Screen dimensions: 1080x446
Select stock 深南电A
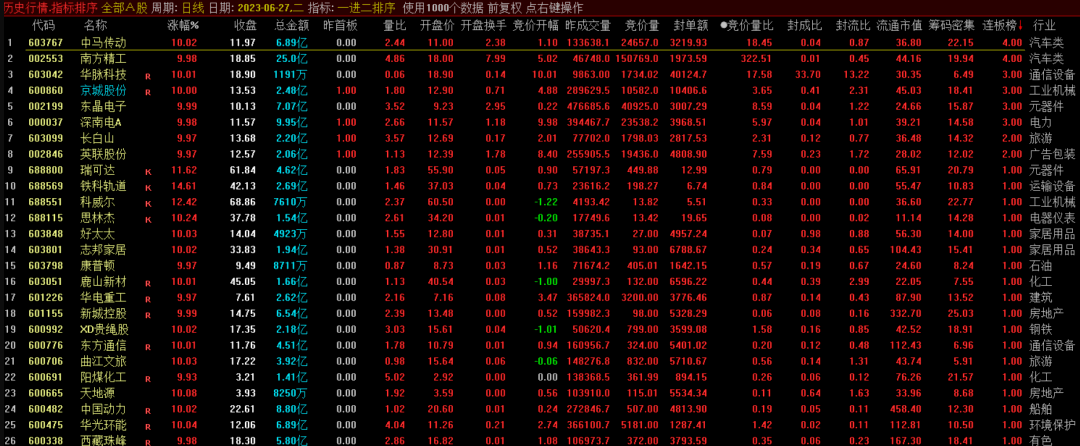[x=102, y=122]
